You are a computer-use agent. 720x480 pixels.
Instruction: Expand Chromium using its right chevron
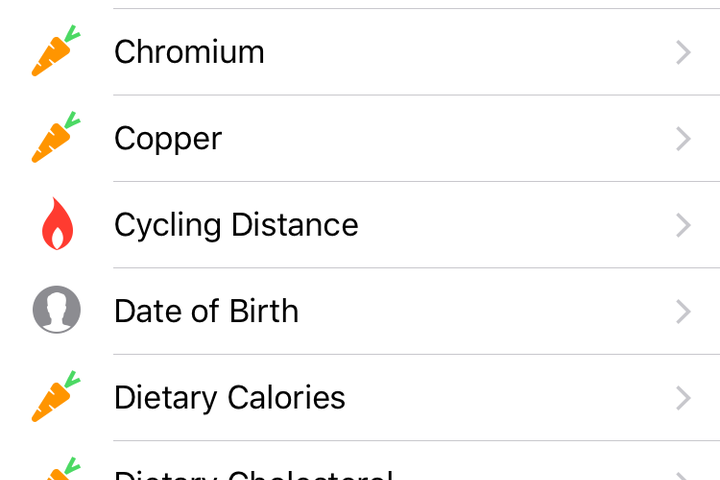(683, 52)
